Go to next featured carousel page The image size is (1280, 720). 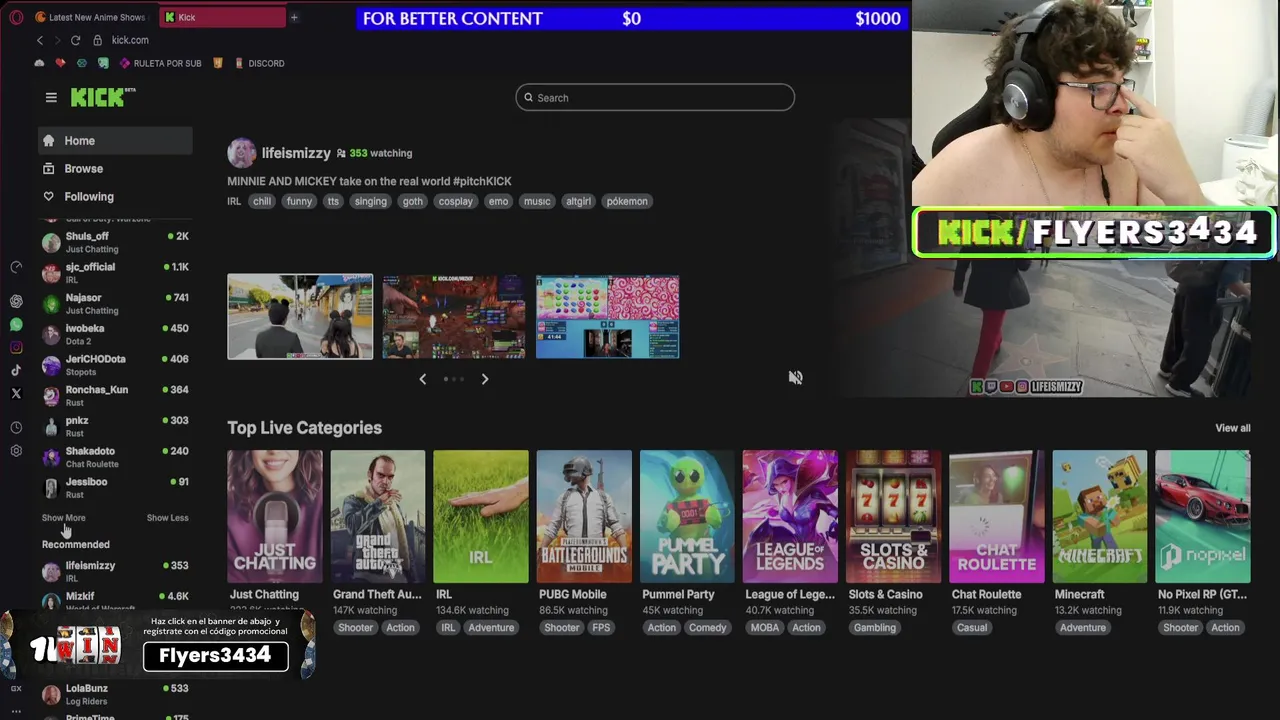point(485,379)
